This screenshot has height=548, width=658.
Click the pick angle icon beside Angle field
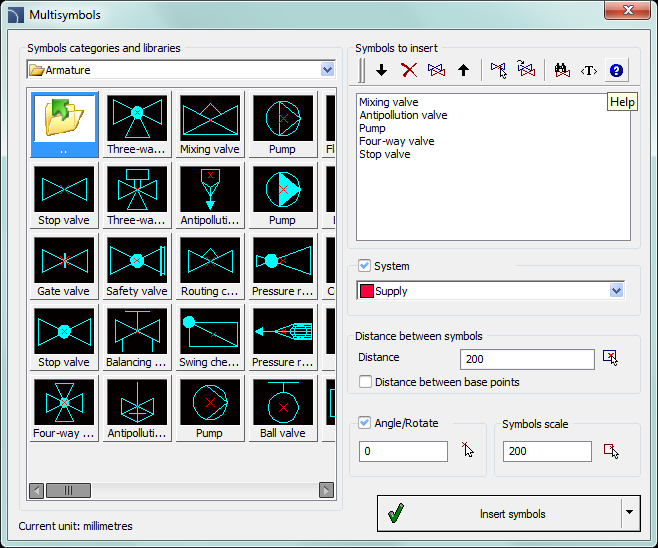pyautogui.click(x=466, y=451)
